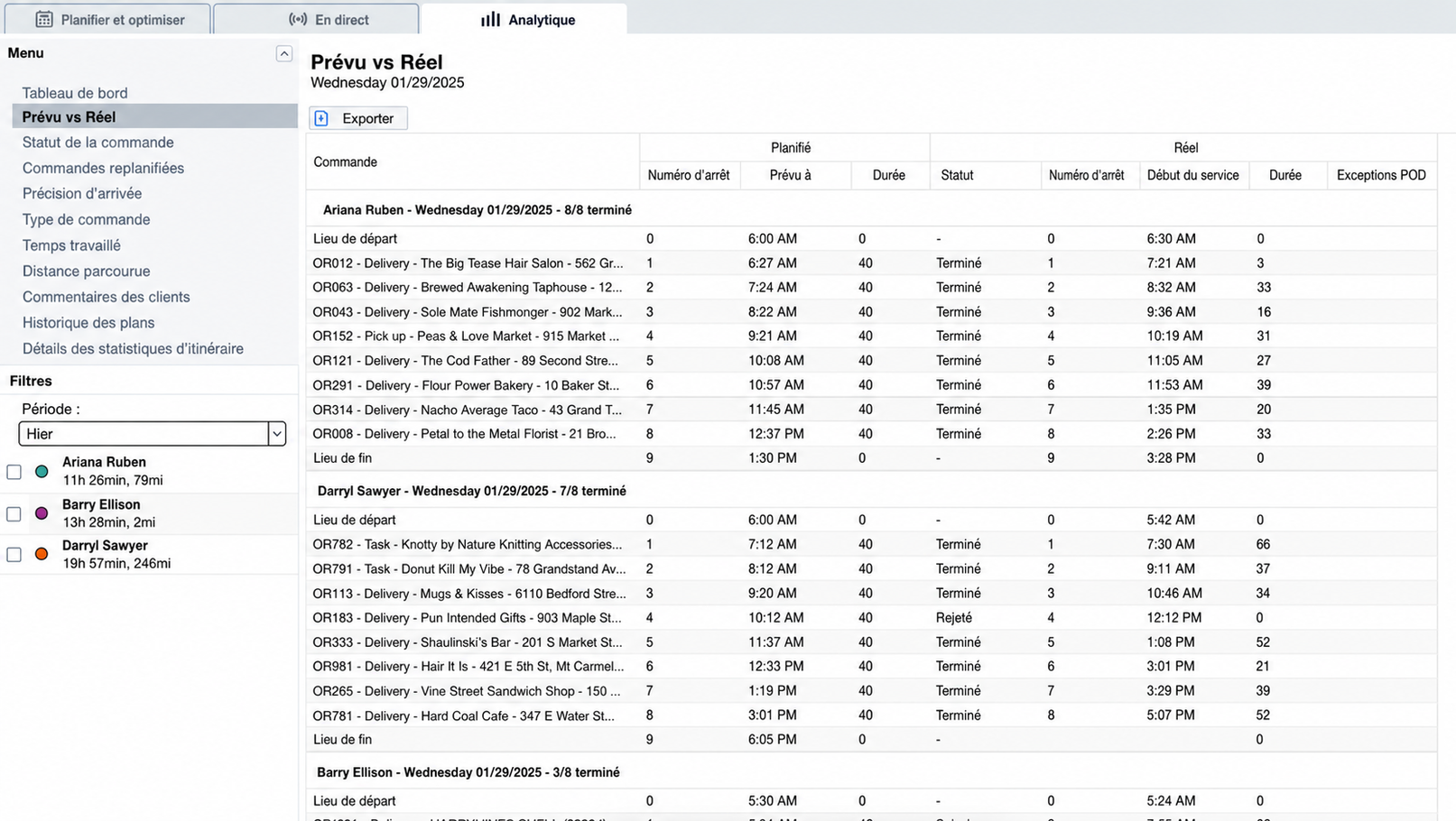This screenshot has height=821, width=1456.
Task: Click the live broadcast icon on En direct tab
Action: point(298,19)
